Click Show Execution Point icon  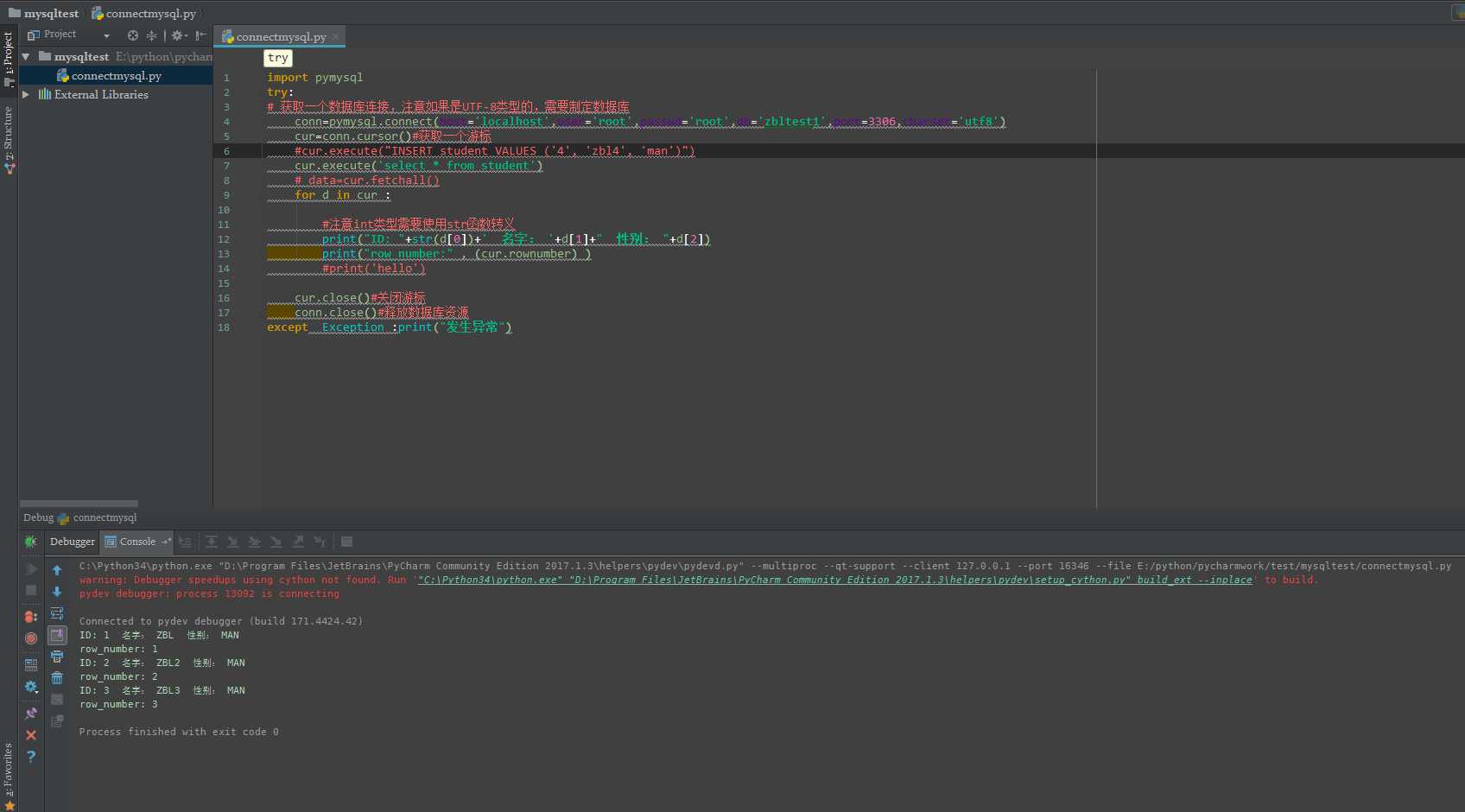(x=185, y=542)
